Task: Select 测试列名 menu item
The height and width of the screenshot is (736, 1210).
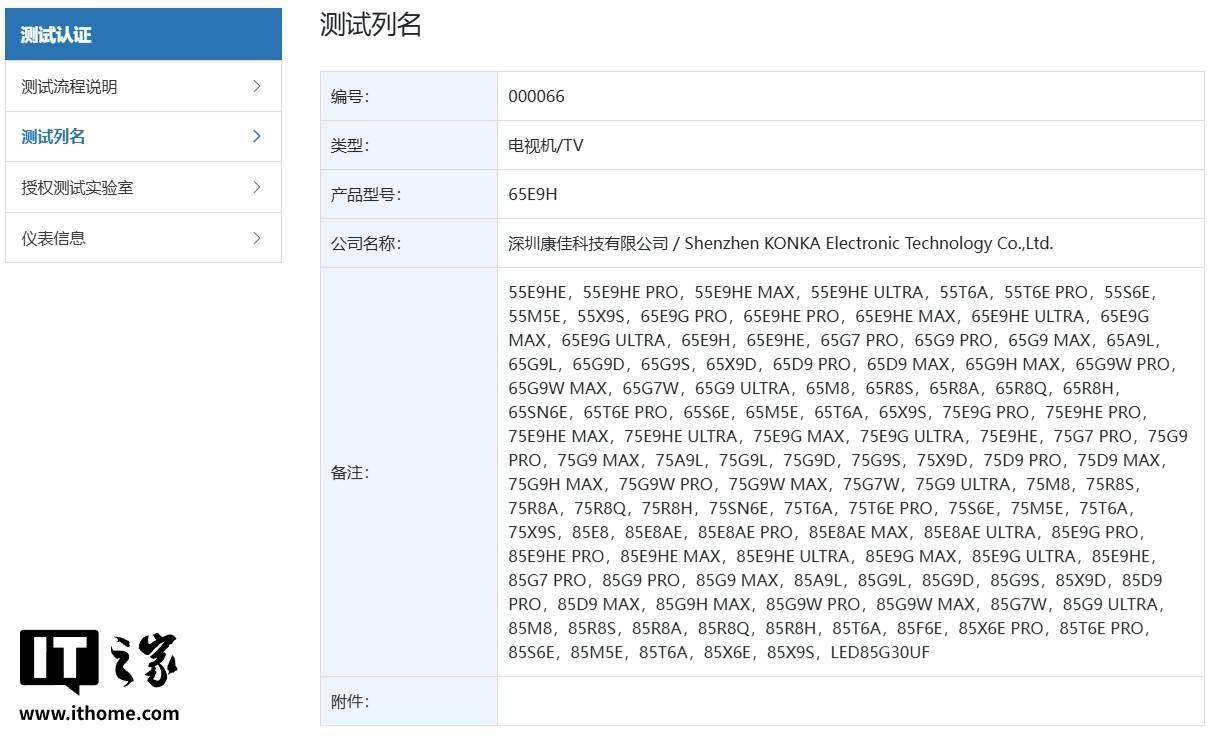Action: 143,136
